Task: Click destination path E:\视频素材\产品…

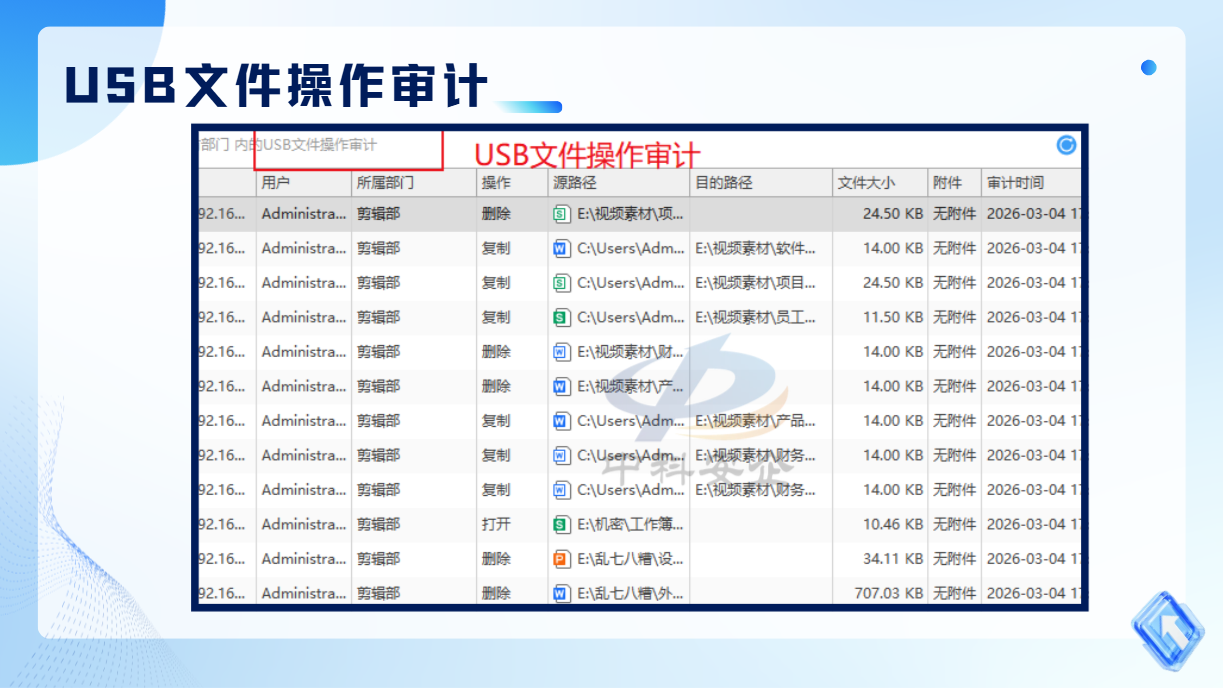Action: point(755,421)
